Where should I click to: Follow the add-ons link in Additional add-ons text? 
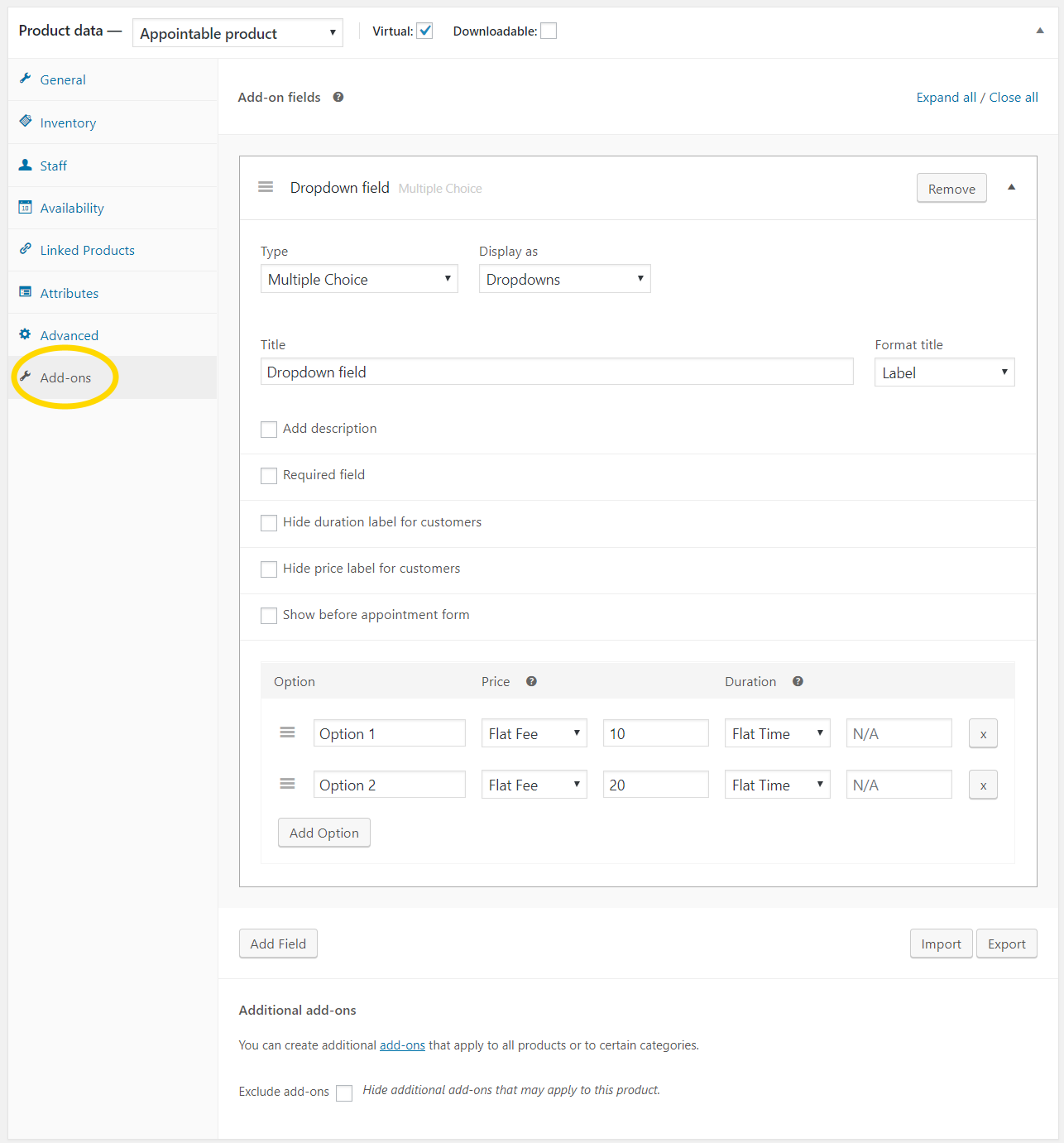(402, 1045)
